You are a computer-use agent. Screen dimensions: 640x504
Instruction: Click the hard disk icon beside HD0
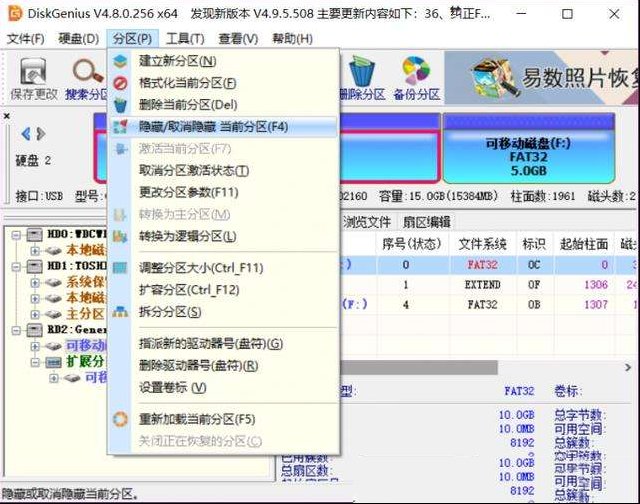(34, 235)
